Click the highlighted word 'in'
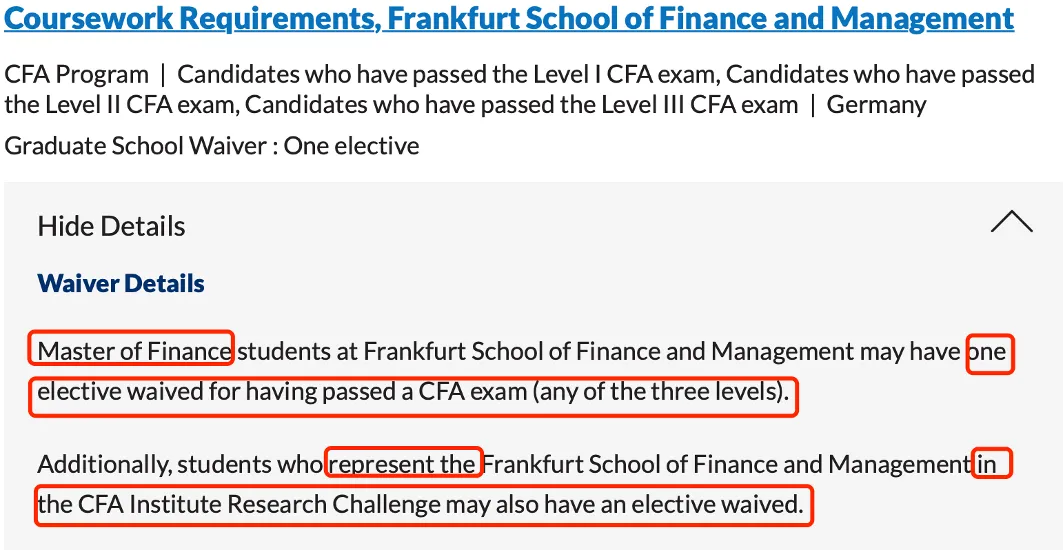The height and width of the screenshot is (550, 1064). pyautogui.click(x=991, y=464)
